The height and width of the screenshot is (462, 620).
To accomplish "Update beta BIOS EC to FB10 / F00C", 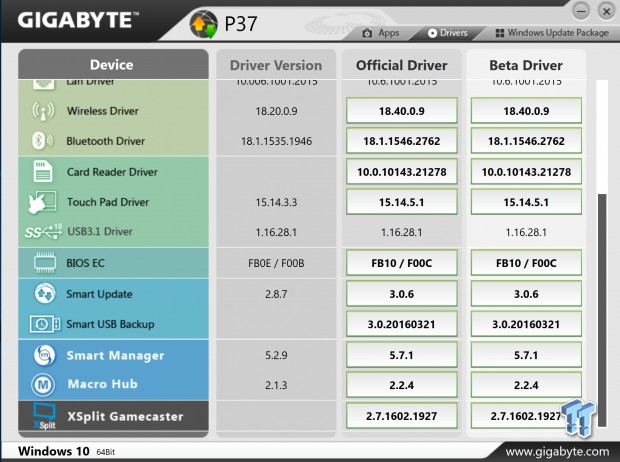I will coord(526,263).
